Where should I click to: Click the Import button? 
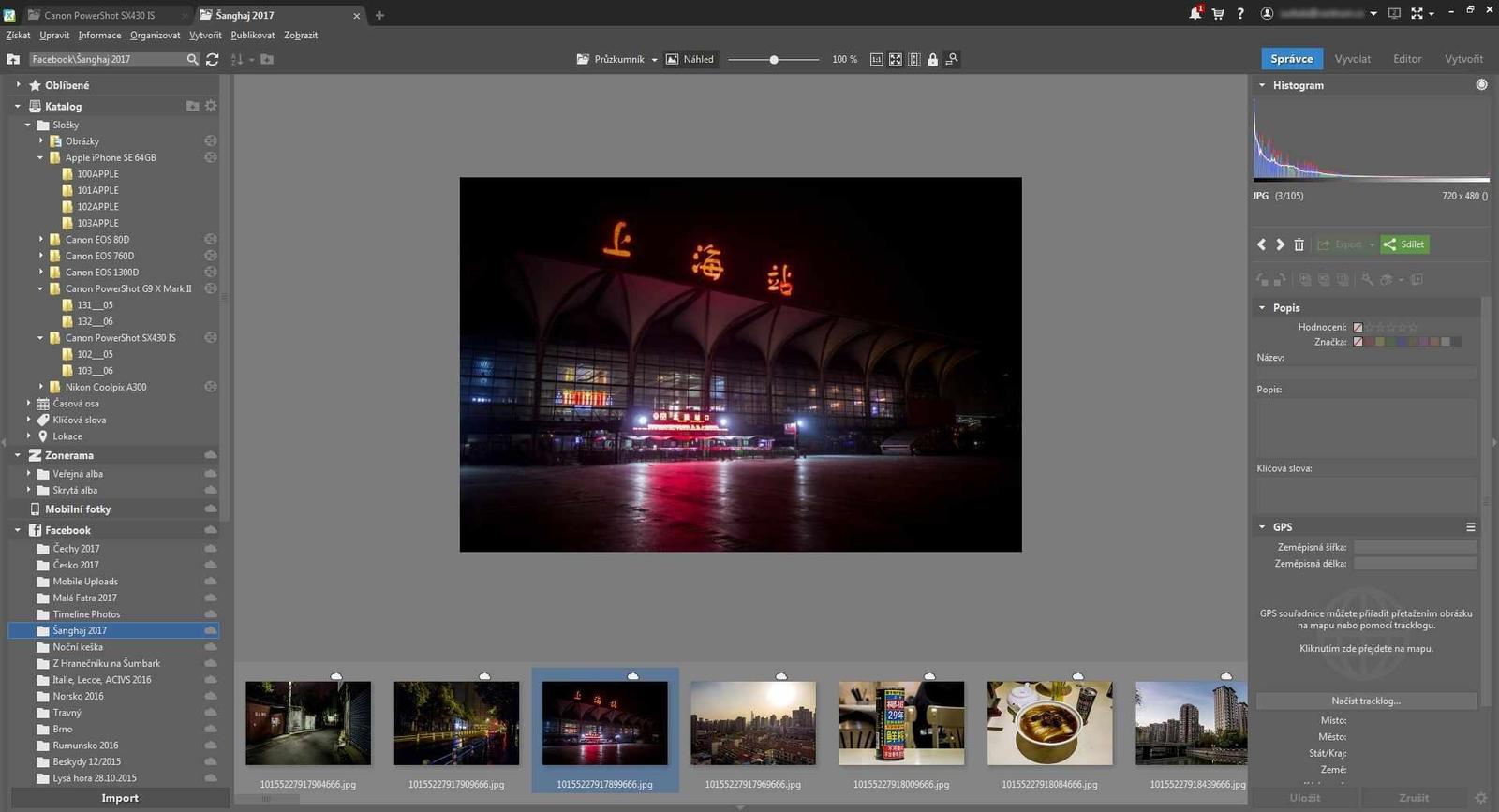(119, 798)
